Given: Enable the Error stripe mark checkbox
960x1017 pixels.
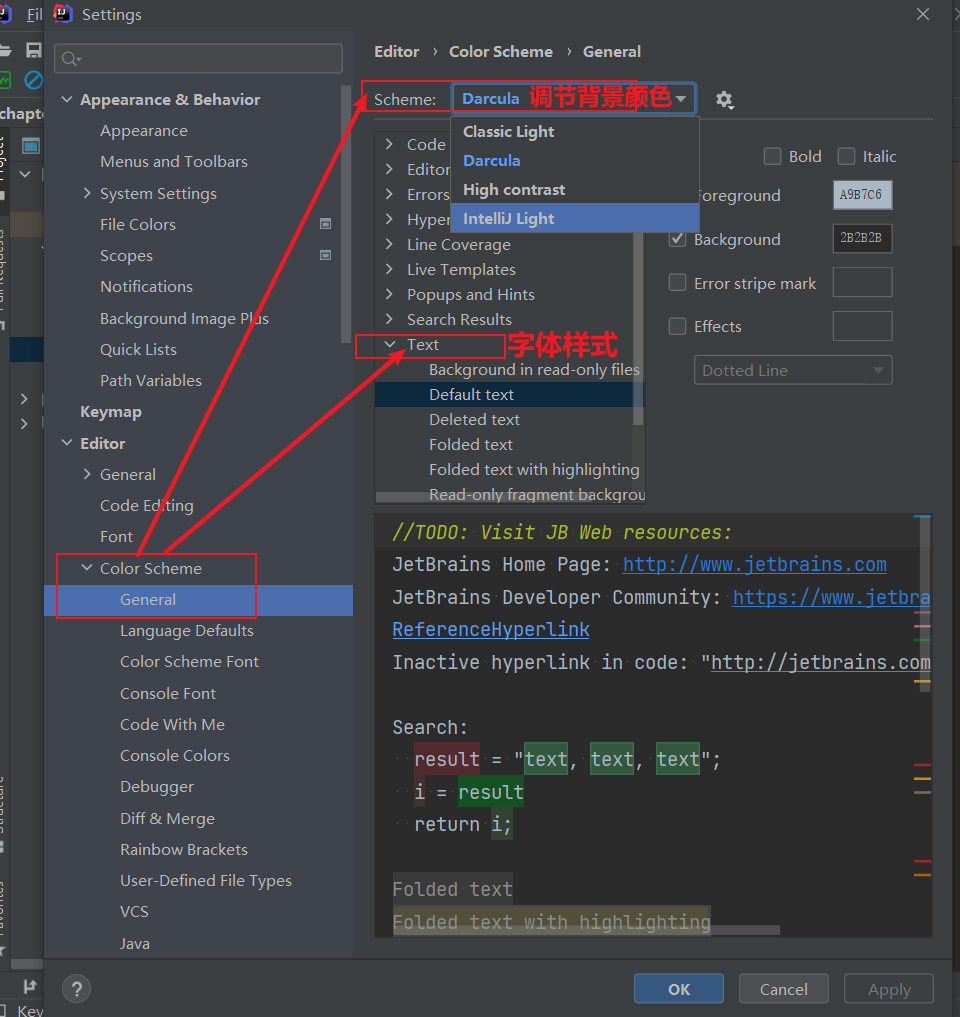Looking at the screenshot, I should coord(677,283).
